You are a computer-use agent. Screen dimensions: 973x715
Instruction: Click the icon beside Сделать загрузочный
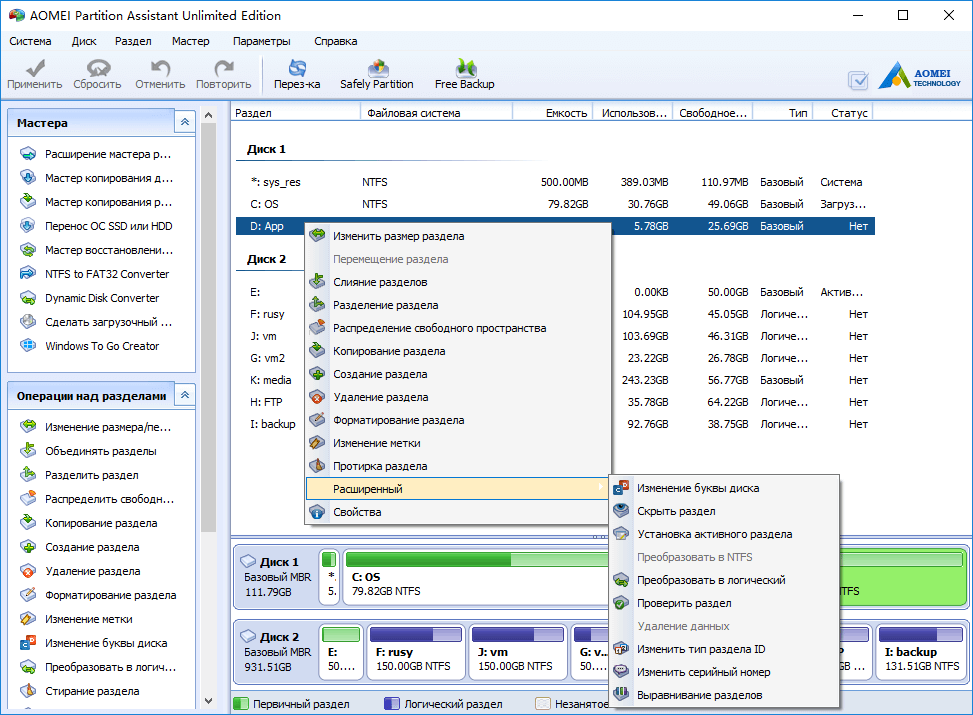pos(28,322)
